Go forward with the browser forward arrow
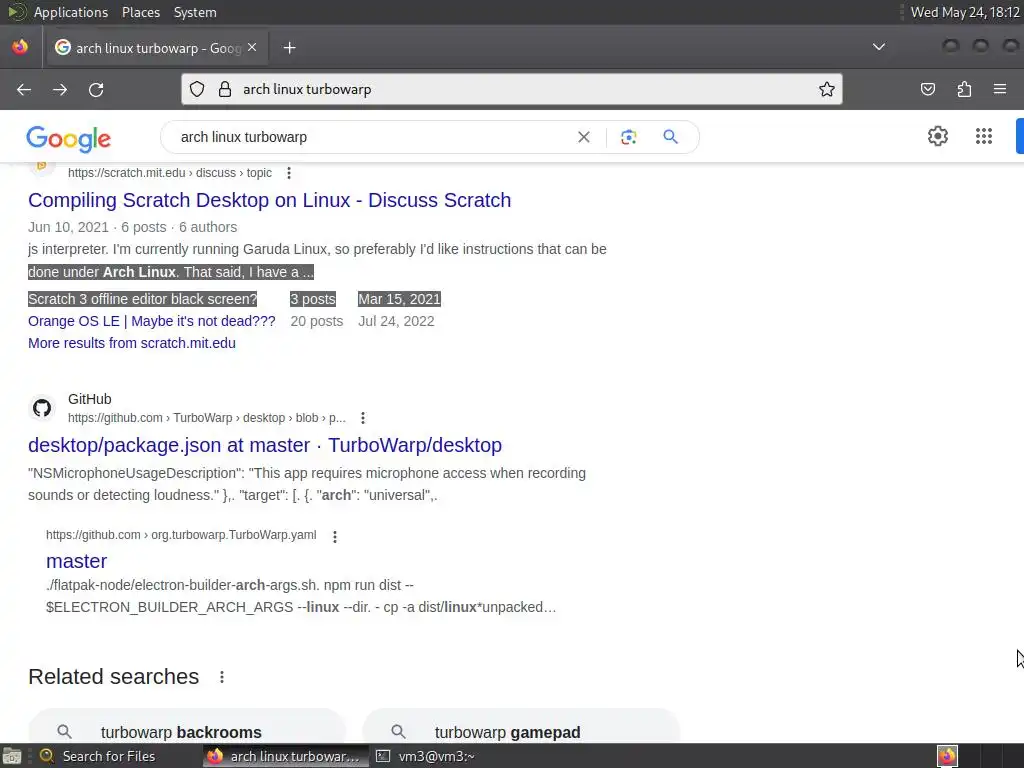The image size is (1024, 768). click(60, 89)
